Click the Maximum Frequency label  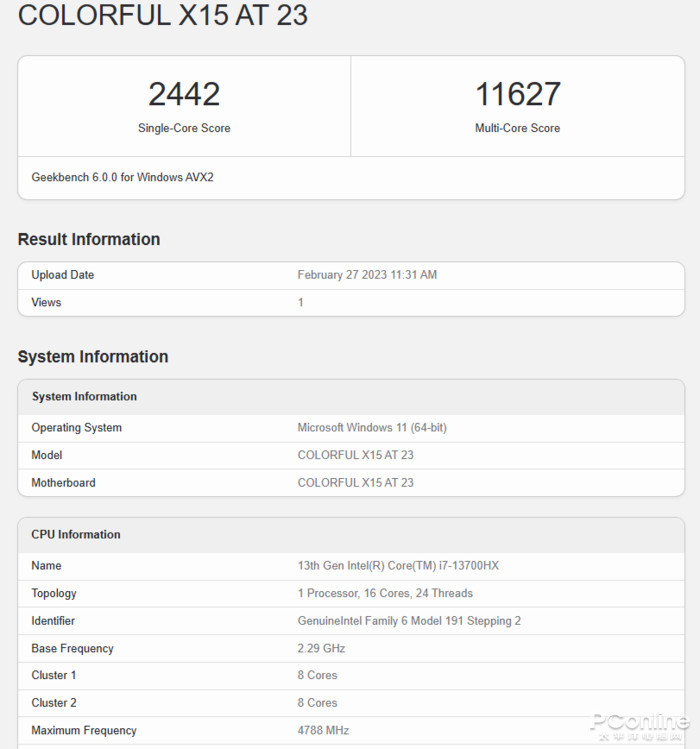click(x=84, y=730)
